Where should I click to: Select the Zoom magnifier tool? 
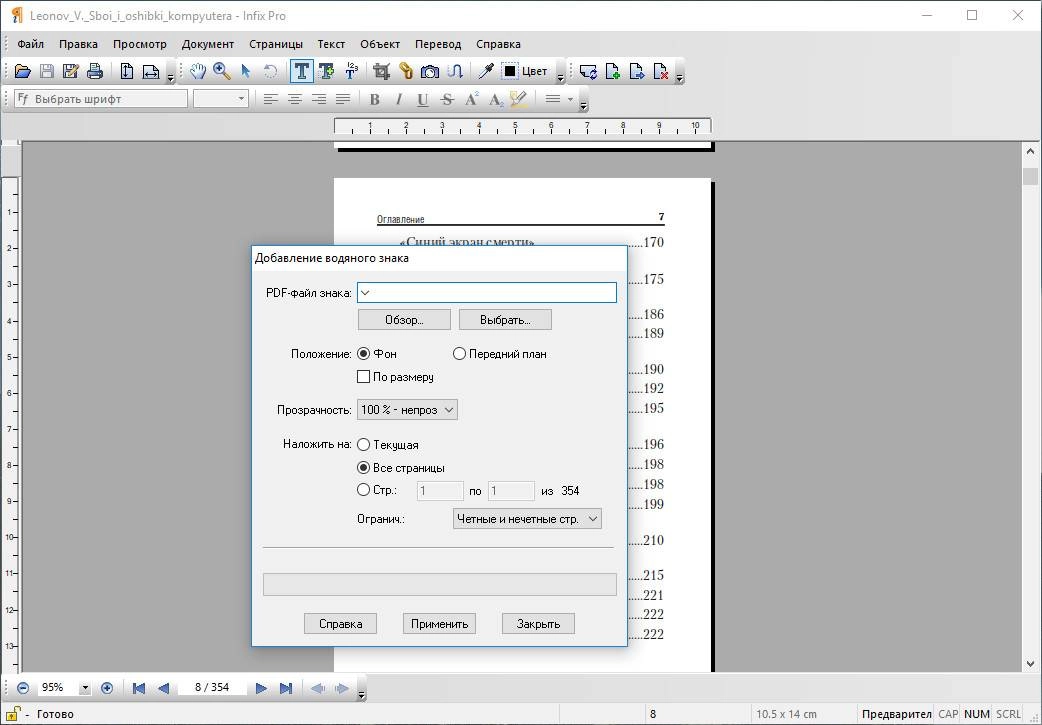[x=222, y=71]
